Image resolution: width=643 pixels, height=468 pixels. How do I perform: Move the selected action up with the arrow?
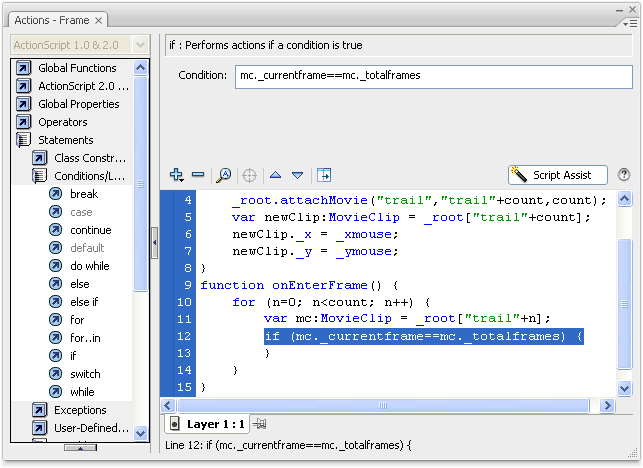pyautogui.click(x=276, y=175)
